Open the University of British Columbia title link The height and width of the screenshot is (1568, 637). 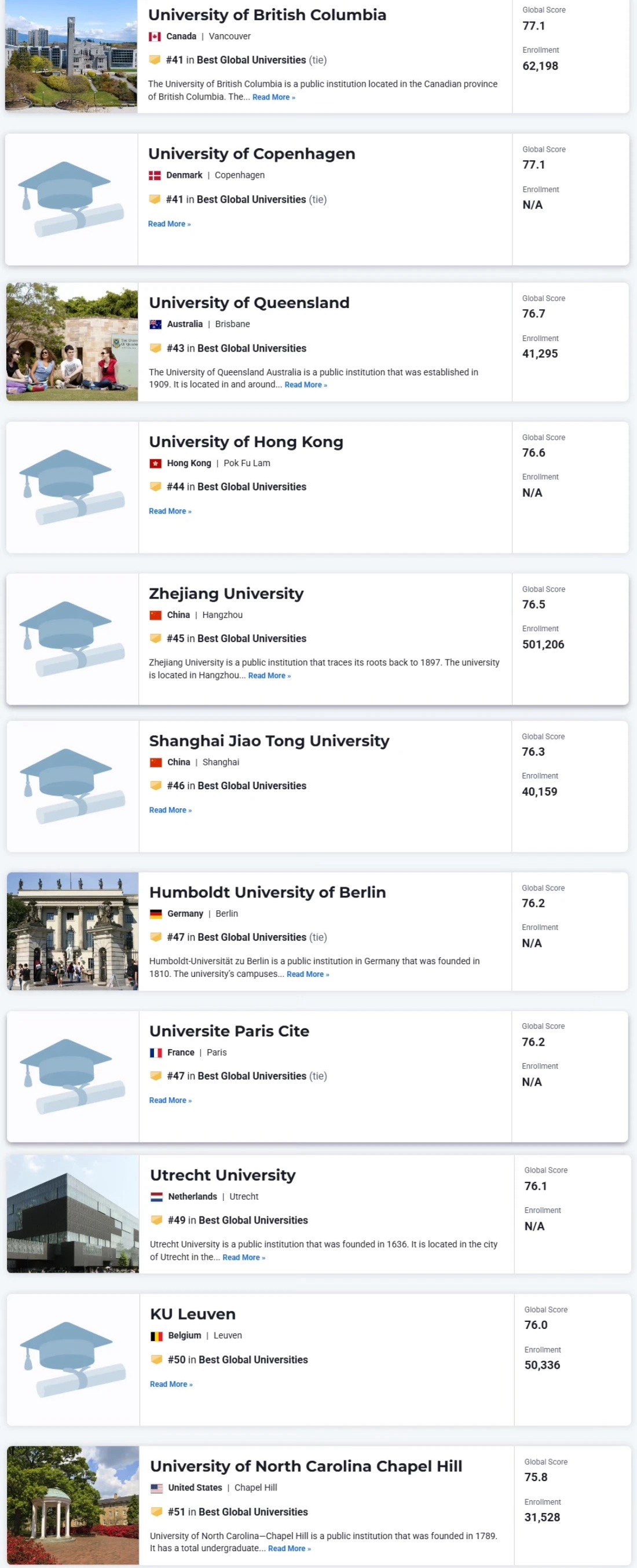268,14
